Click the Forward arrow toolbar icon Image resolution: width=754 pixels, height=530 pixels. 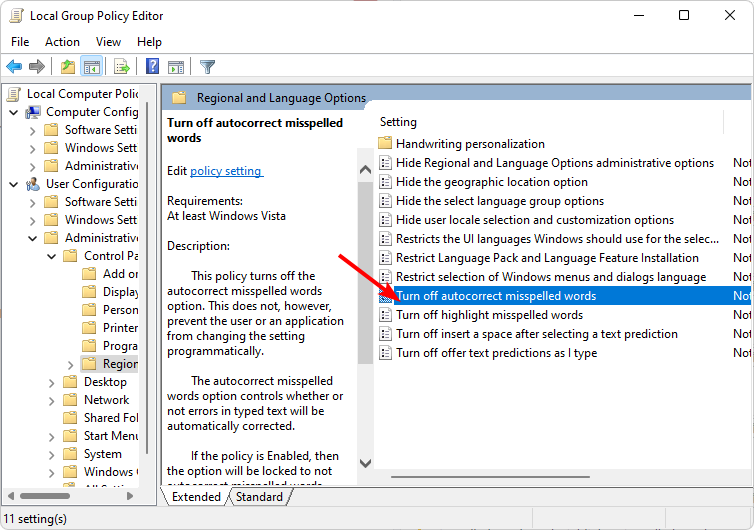point(37,66)
